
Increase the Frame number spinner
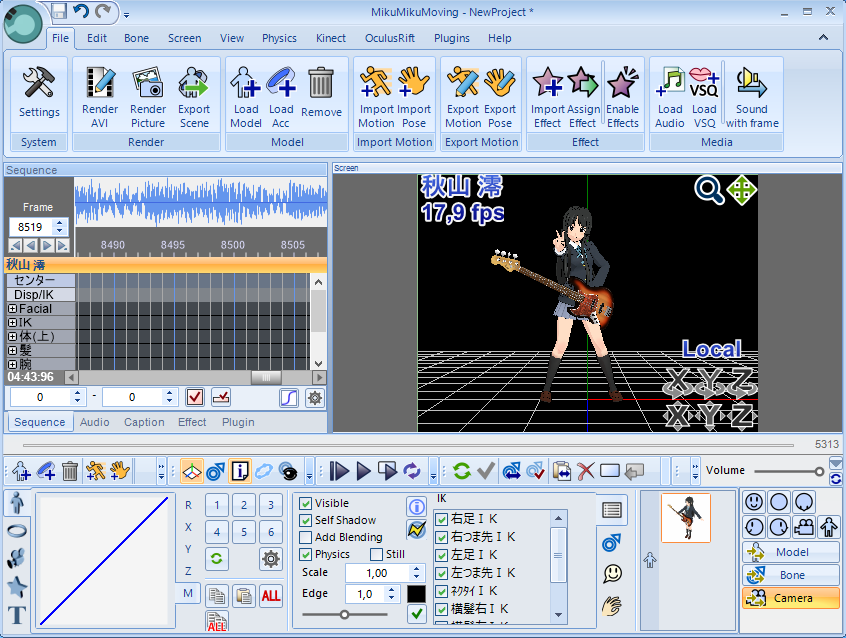pos(60,223)
